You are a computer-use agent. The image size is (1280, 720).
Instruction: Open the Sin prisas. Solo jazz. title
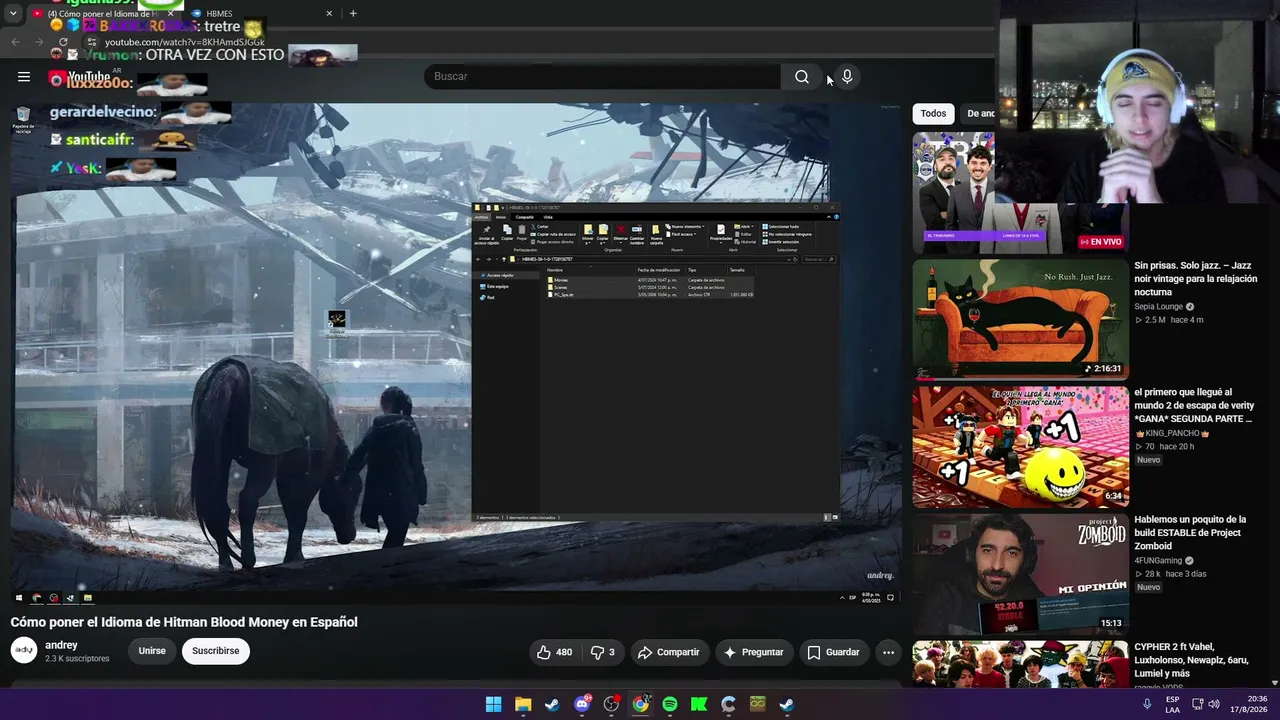[1195, 279]
